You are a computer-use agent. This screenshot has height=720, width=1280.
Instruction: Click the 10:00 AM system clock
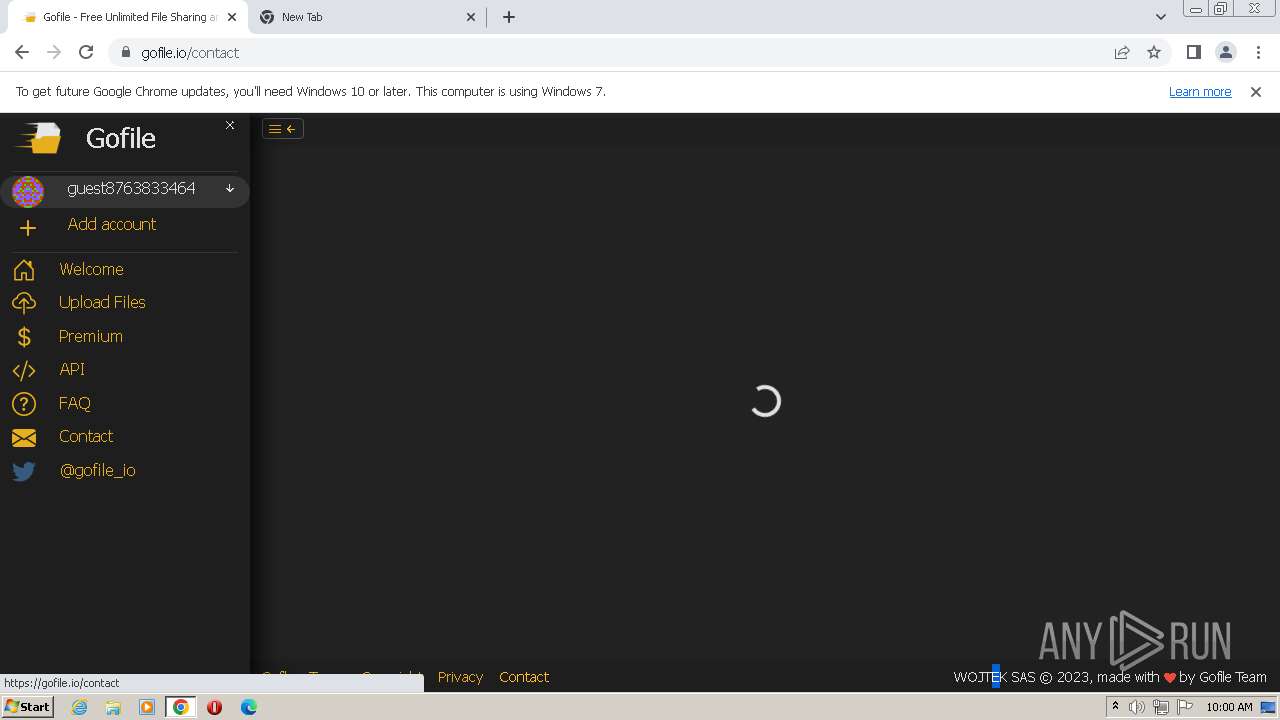pyautogui.click(x=1229, y=707)
